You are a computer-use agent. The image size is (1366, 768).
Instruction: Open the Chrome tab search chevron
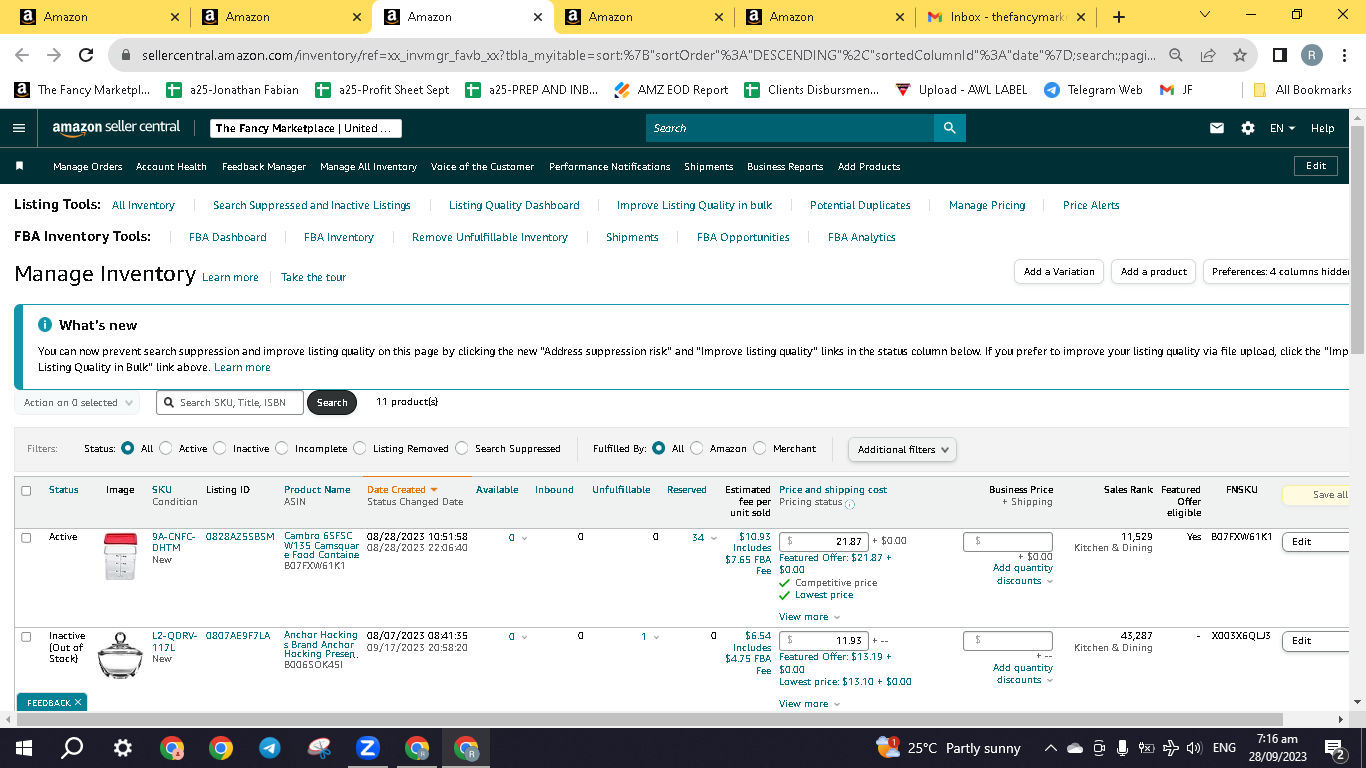pyautogui.click(x=1204, y=15)
